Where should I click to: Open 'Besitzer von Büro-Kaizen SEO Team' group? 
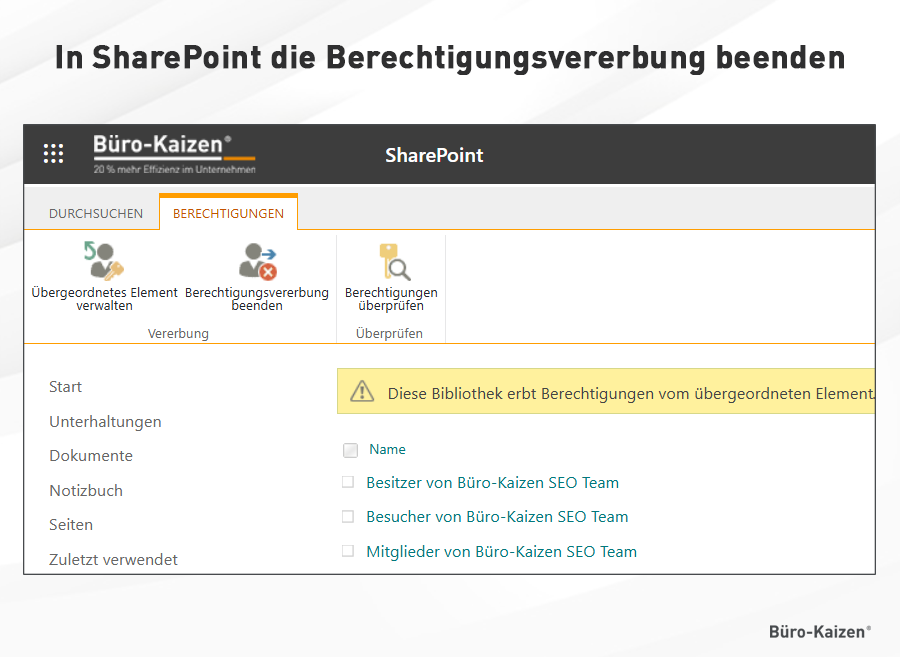(x=492, y=483)
